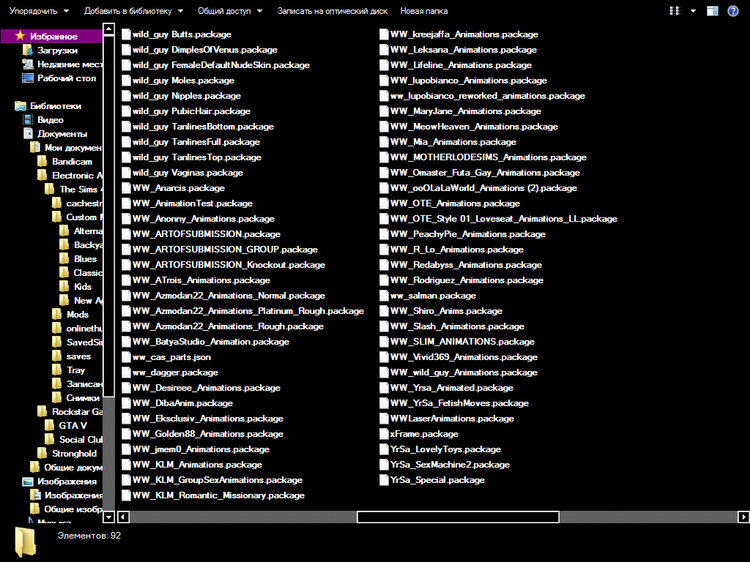Open Добавить в библиотеку dropdown

click(x=133, y=11)
